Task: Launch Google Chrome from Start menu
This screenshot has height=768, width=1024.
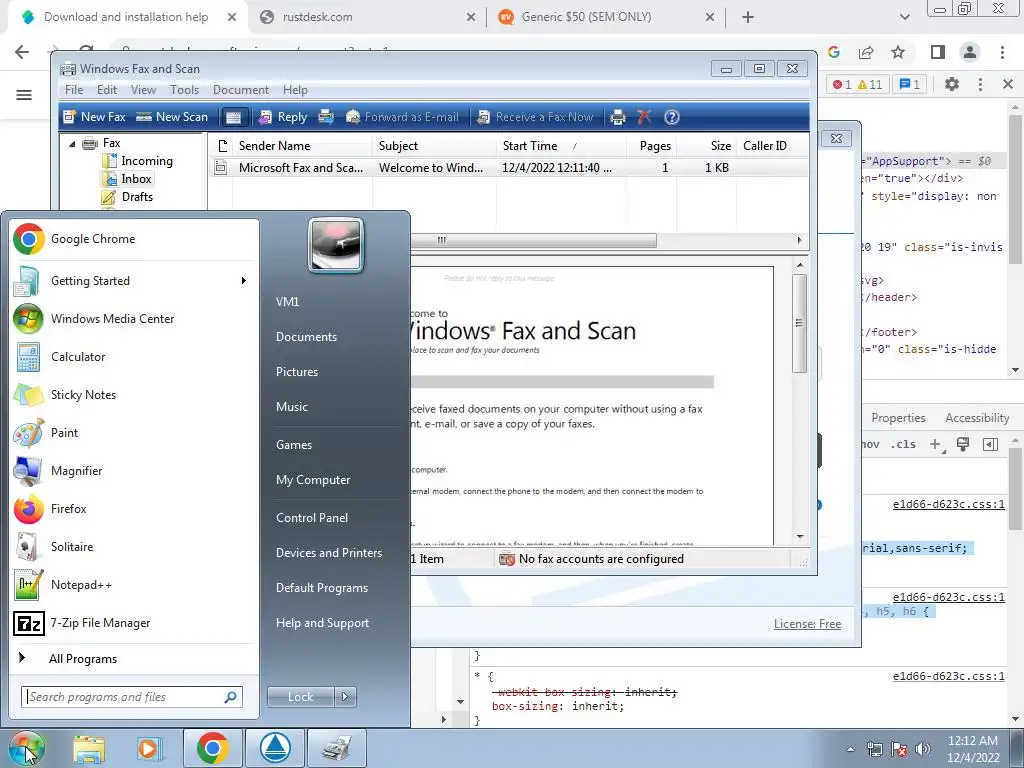Action: point(135,239)
